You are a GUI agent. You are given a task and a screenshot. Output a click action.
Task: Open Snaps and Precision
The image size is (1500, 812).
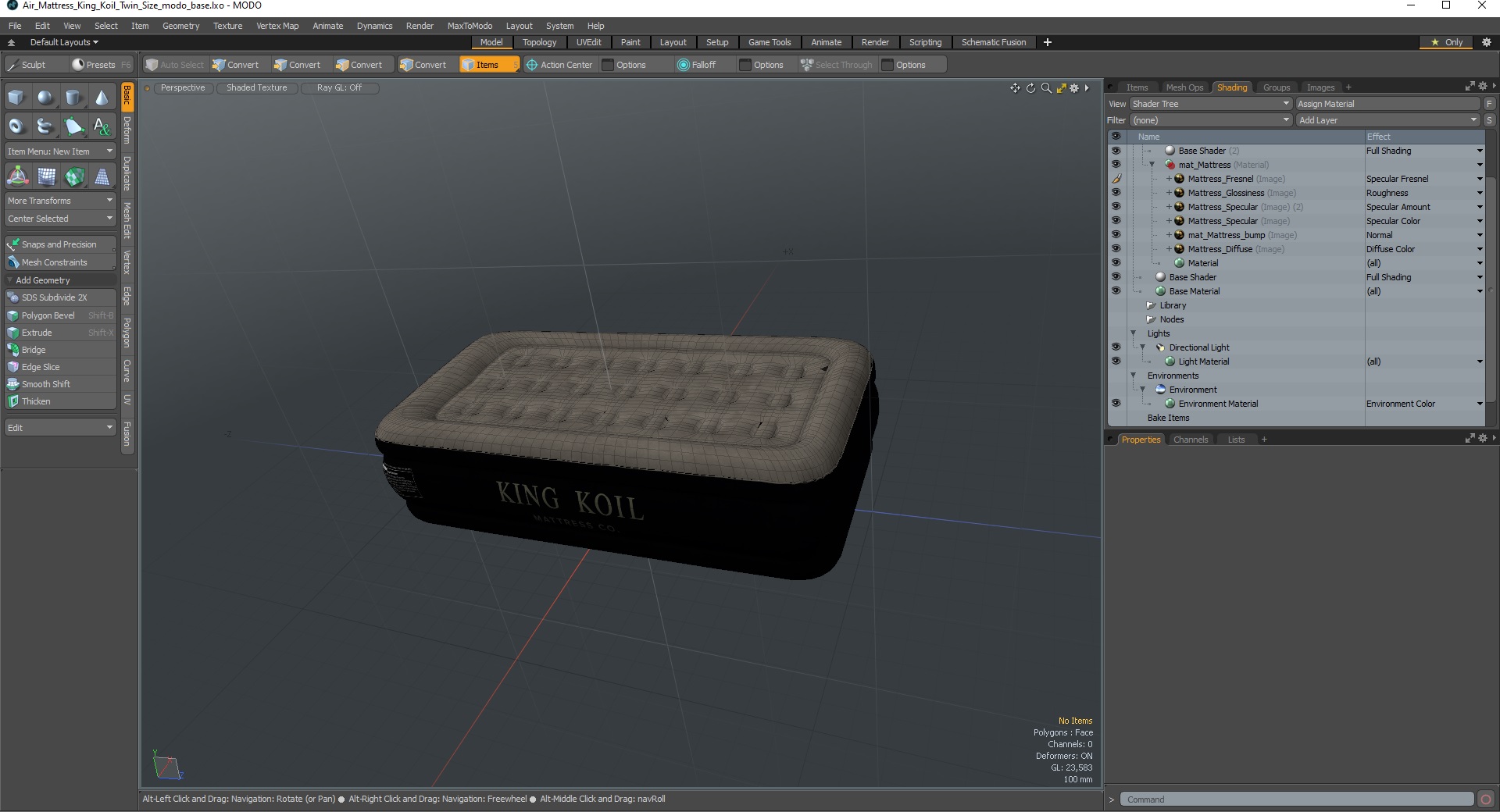[x=60, y=244]
